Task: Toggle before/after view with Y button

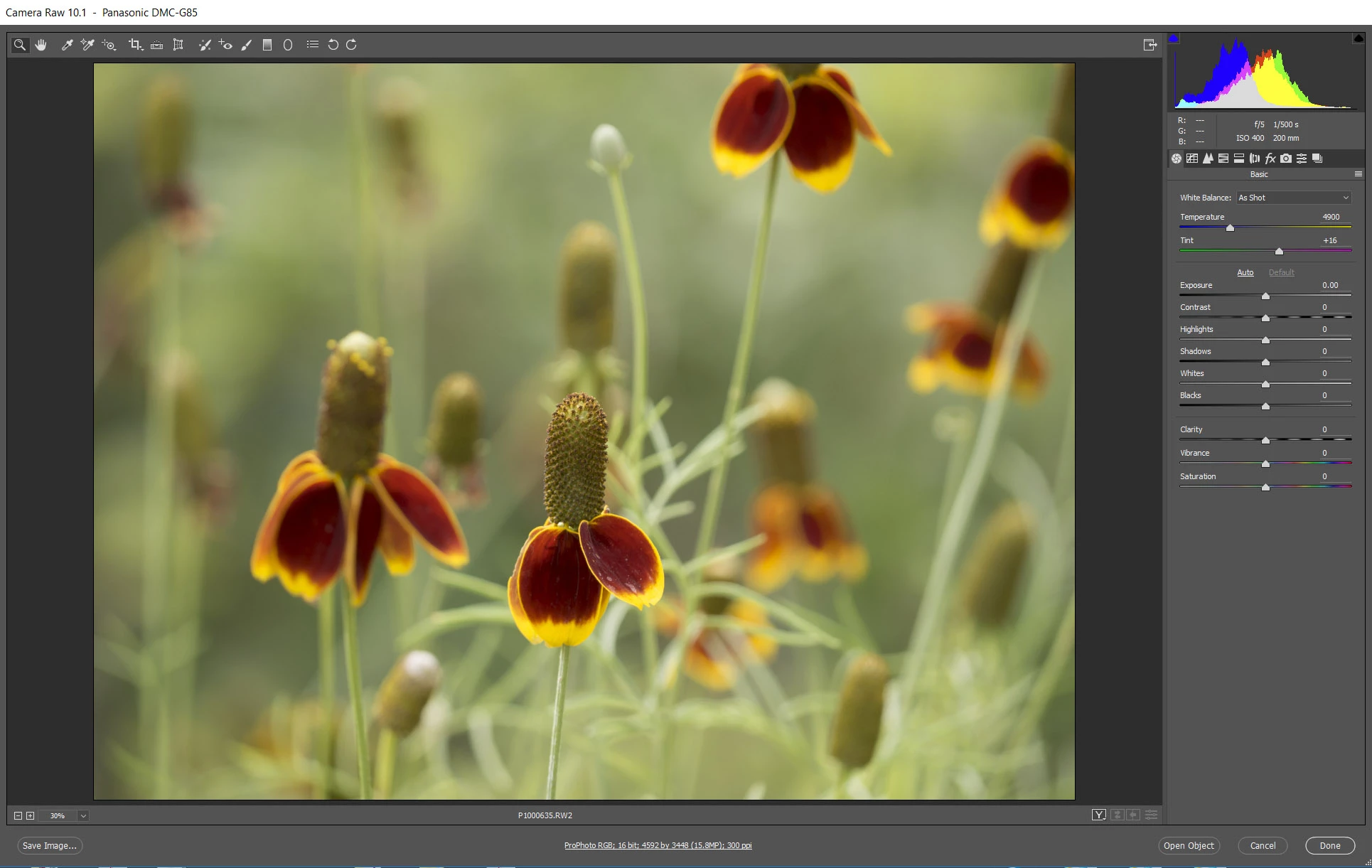Action: pyautogui.click(x=1098, y=815)
